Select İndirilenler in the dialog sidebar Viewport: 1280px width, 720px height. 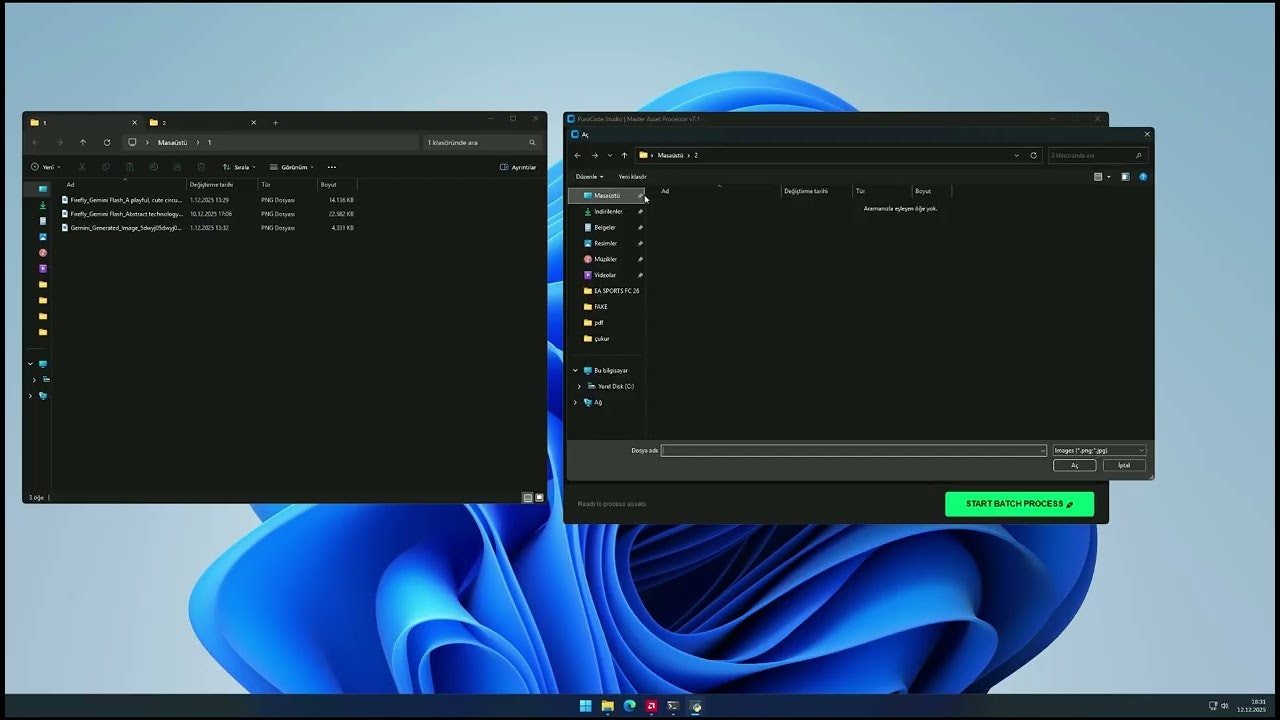tap(606, 211)
